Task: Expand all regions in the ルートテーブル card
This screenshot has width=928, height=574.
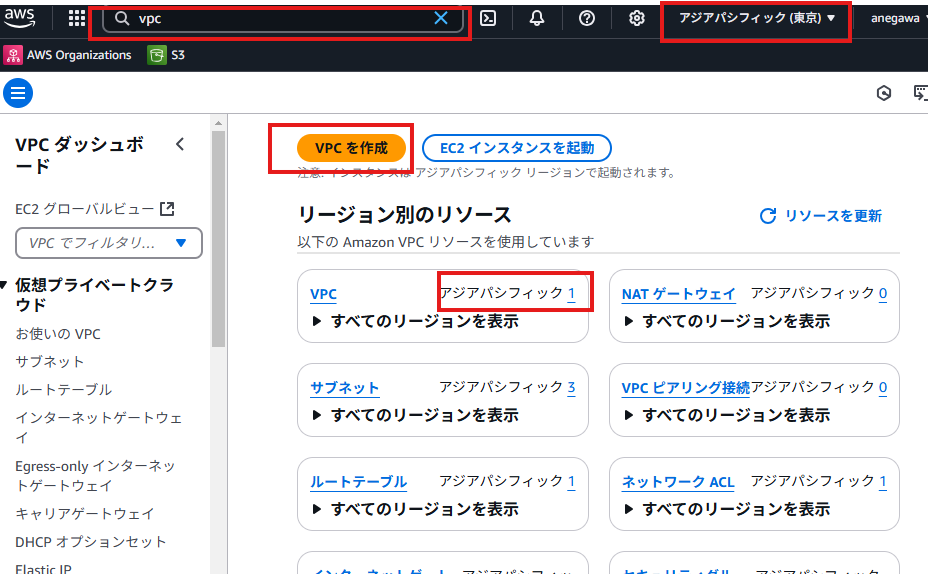Action: [x=416, y=509]
